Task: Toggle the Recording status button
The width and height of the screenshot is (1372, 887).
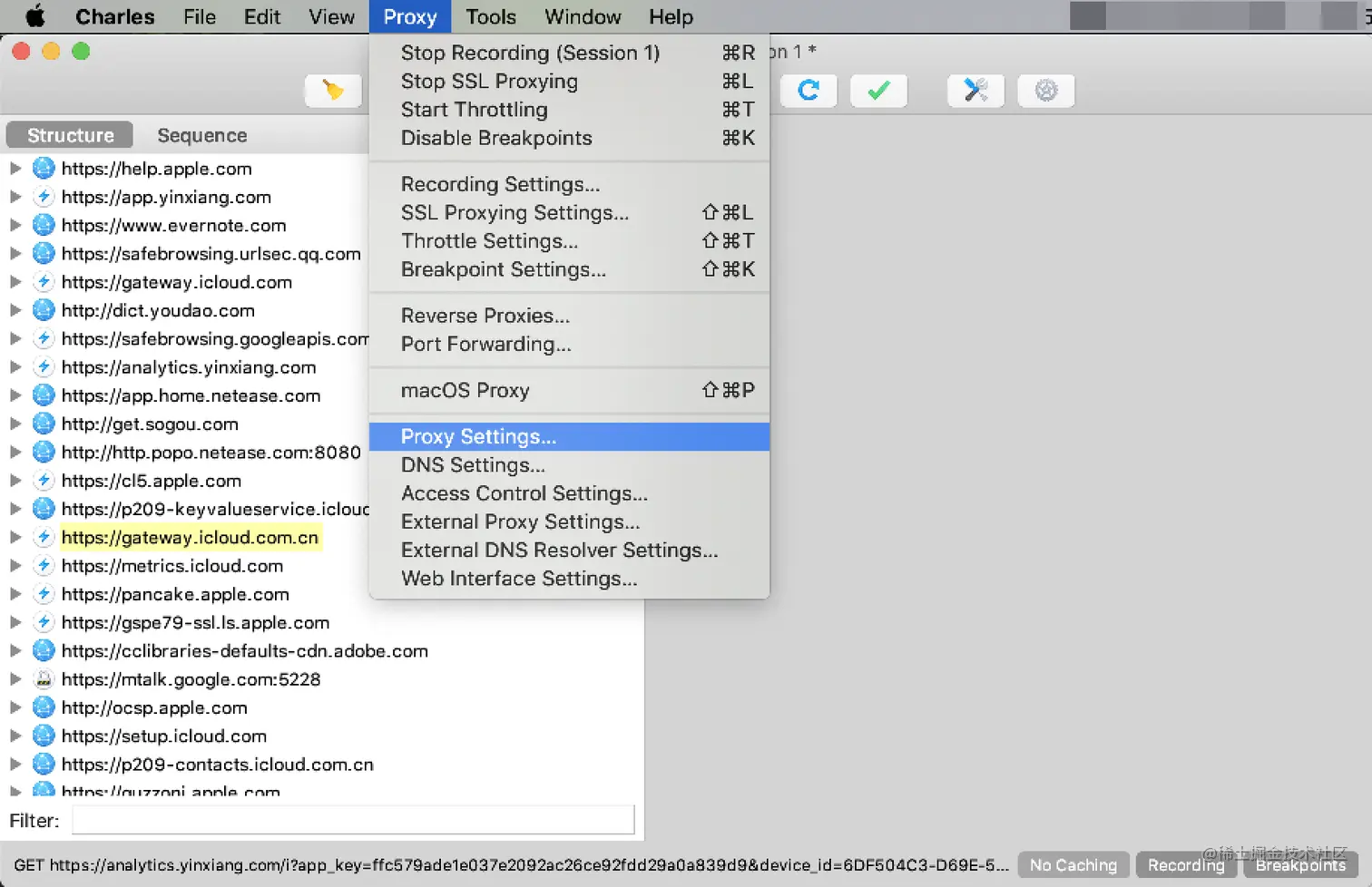Action: (1186, 865)
